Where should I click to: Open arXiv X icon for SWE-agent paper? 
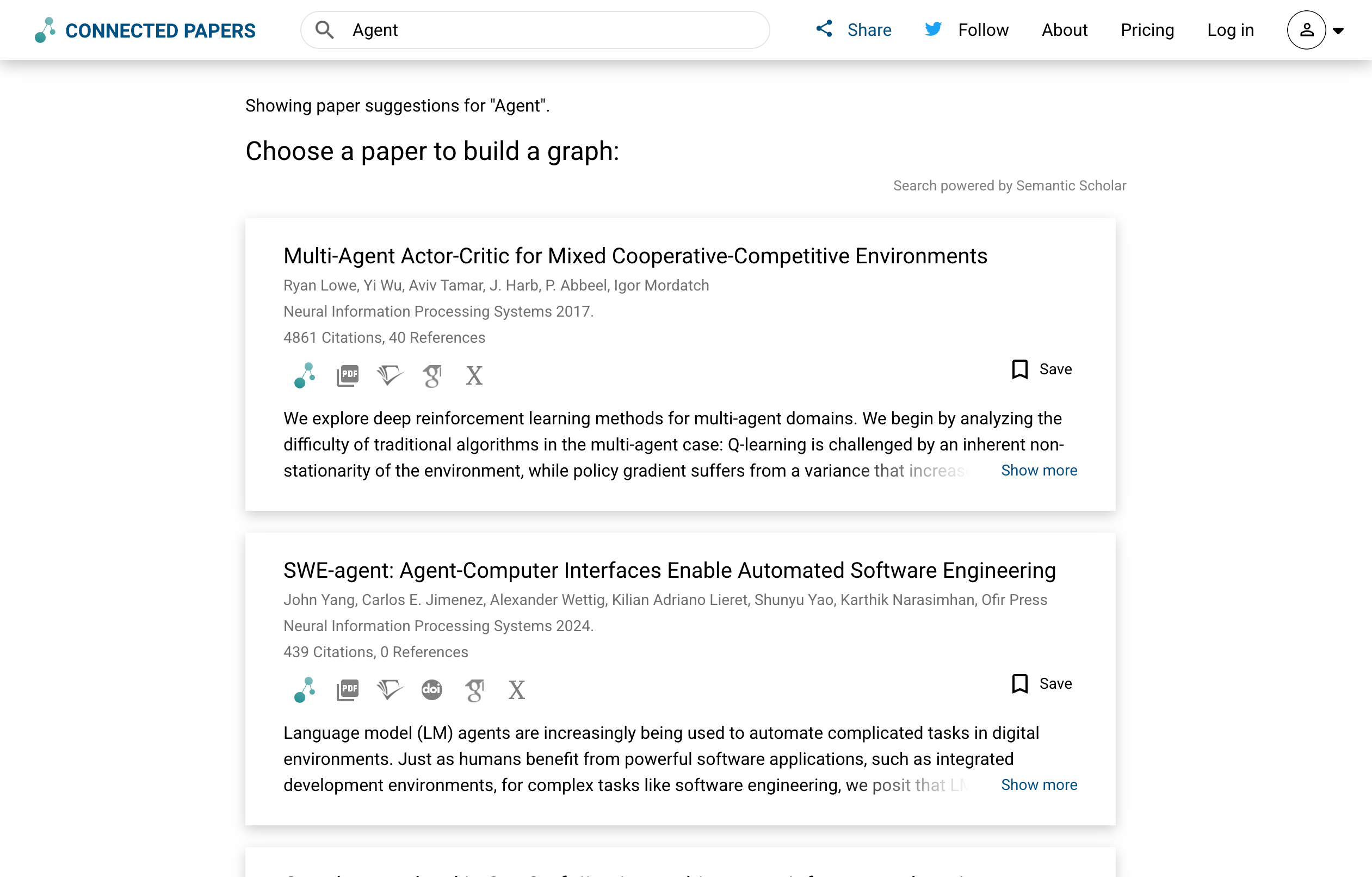516,690
